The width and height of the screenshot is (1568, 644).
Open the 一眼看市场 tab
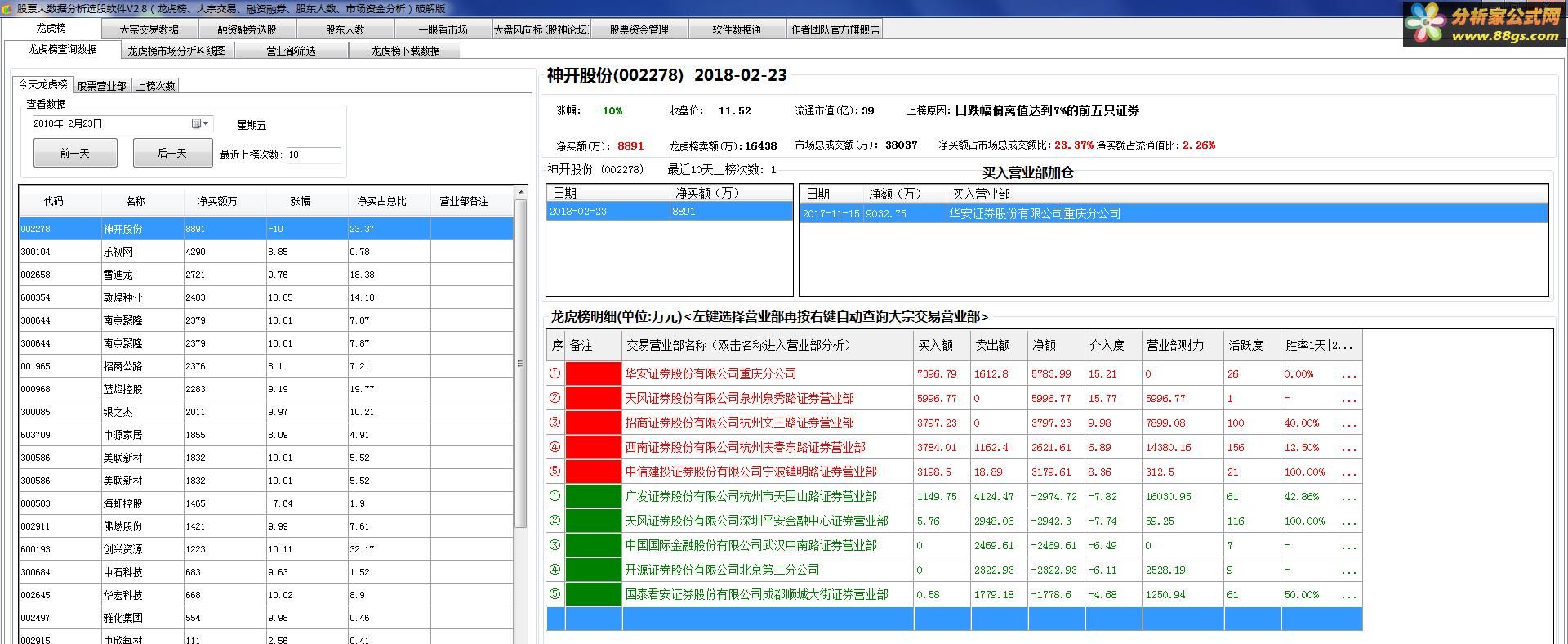click(443, 29)
